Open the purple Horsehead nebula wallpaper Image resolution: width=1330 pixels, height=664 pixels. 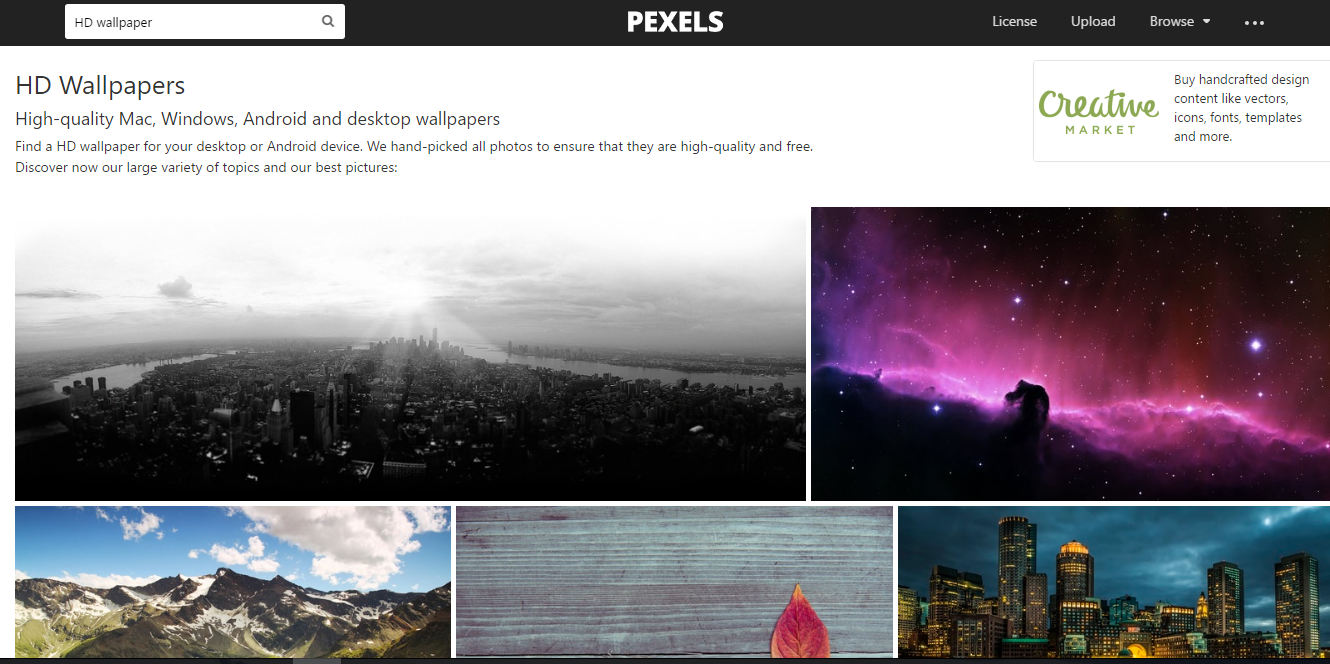click(1070, 353)
